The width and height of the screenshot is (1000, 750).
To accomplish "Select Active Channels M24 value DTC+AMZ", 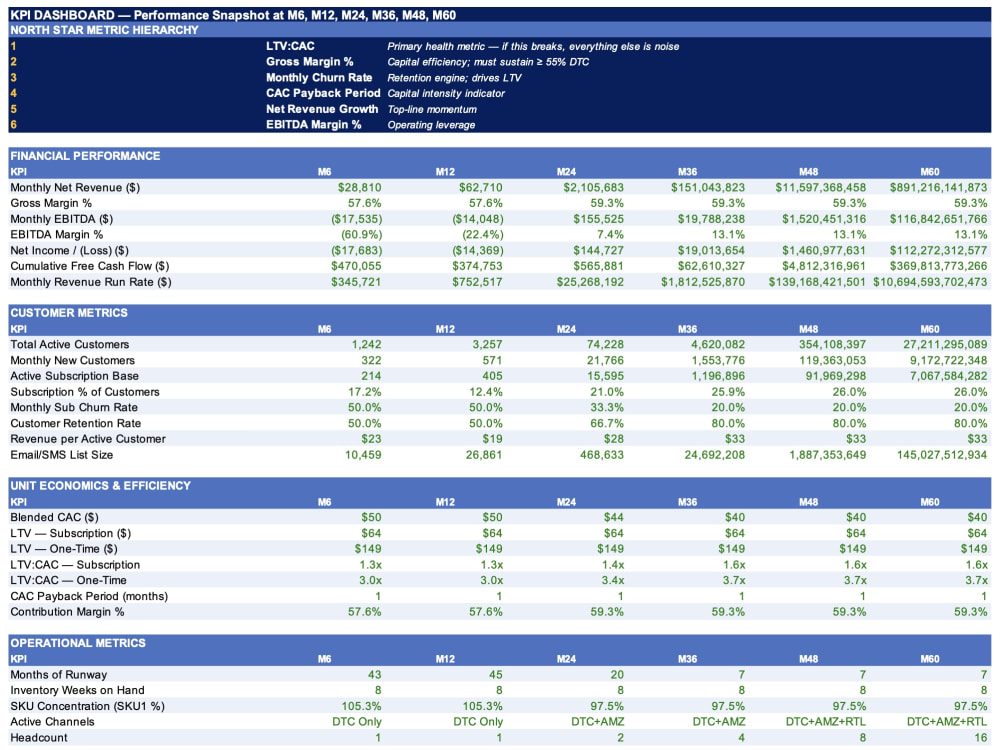I will point(598,722).
